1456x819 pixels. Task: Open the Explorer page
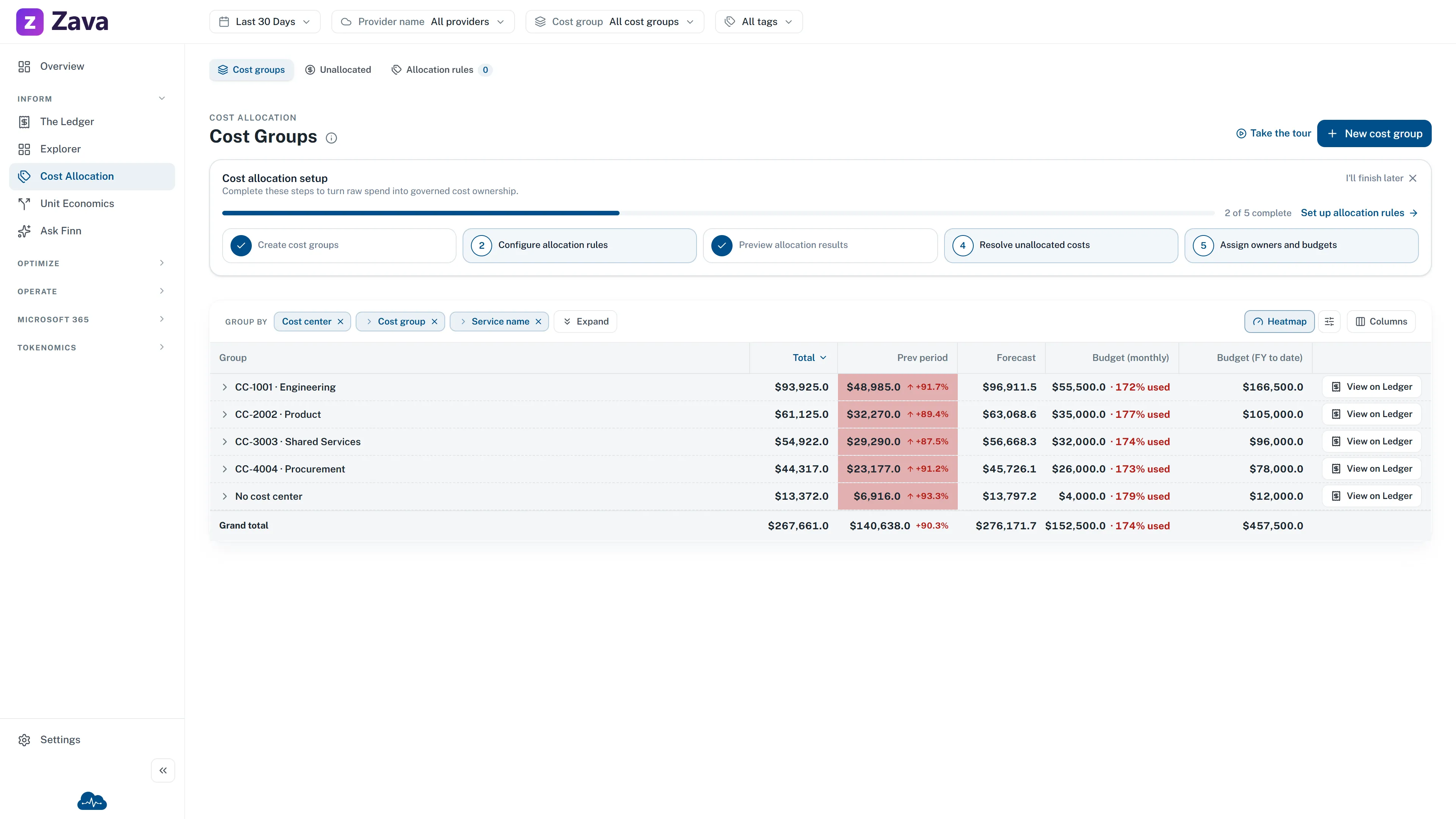point(92,149)
